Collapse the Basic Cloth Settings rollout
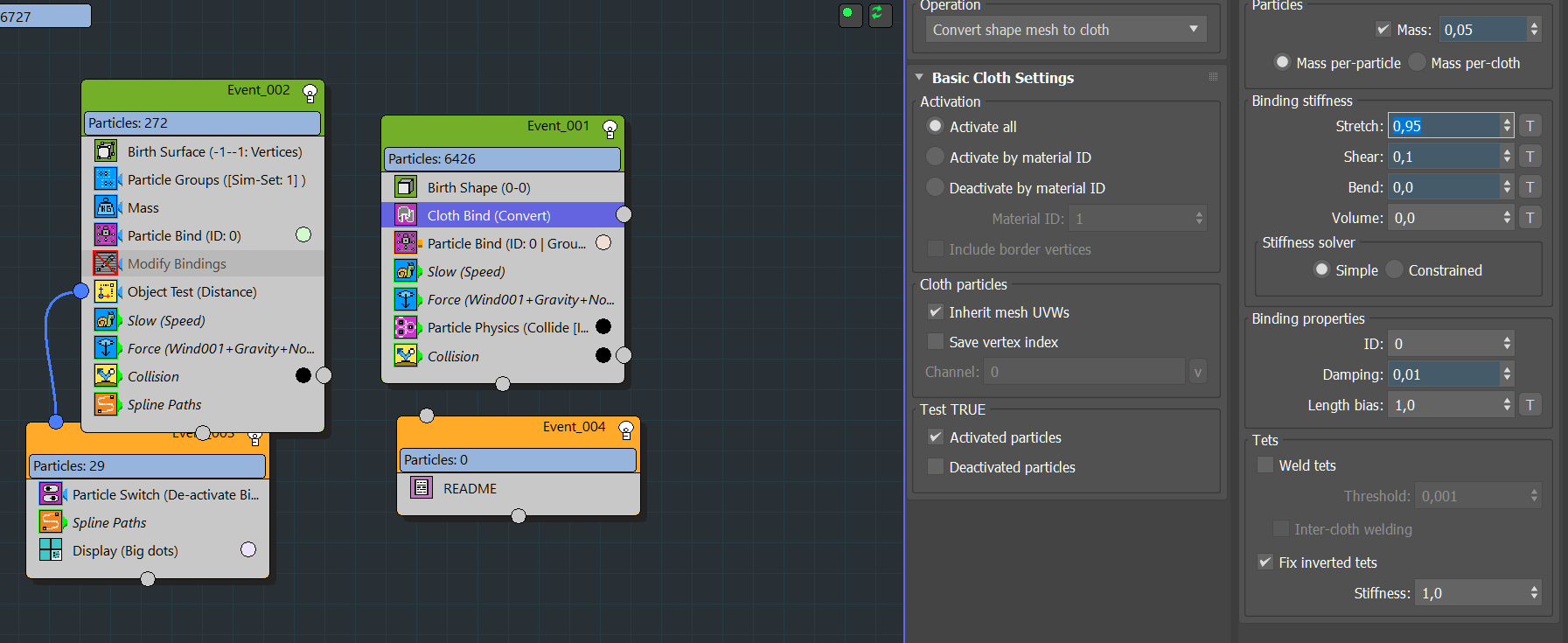 [920, 78]
